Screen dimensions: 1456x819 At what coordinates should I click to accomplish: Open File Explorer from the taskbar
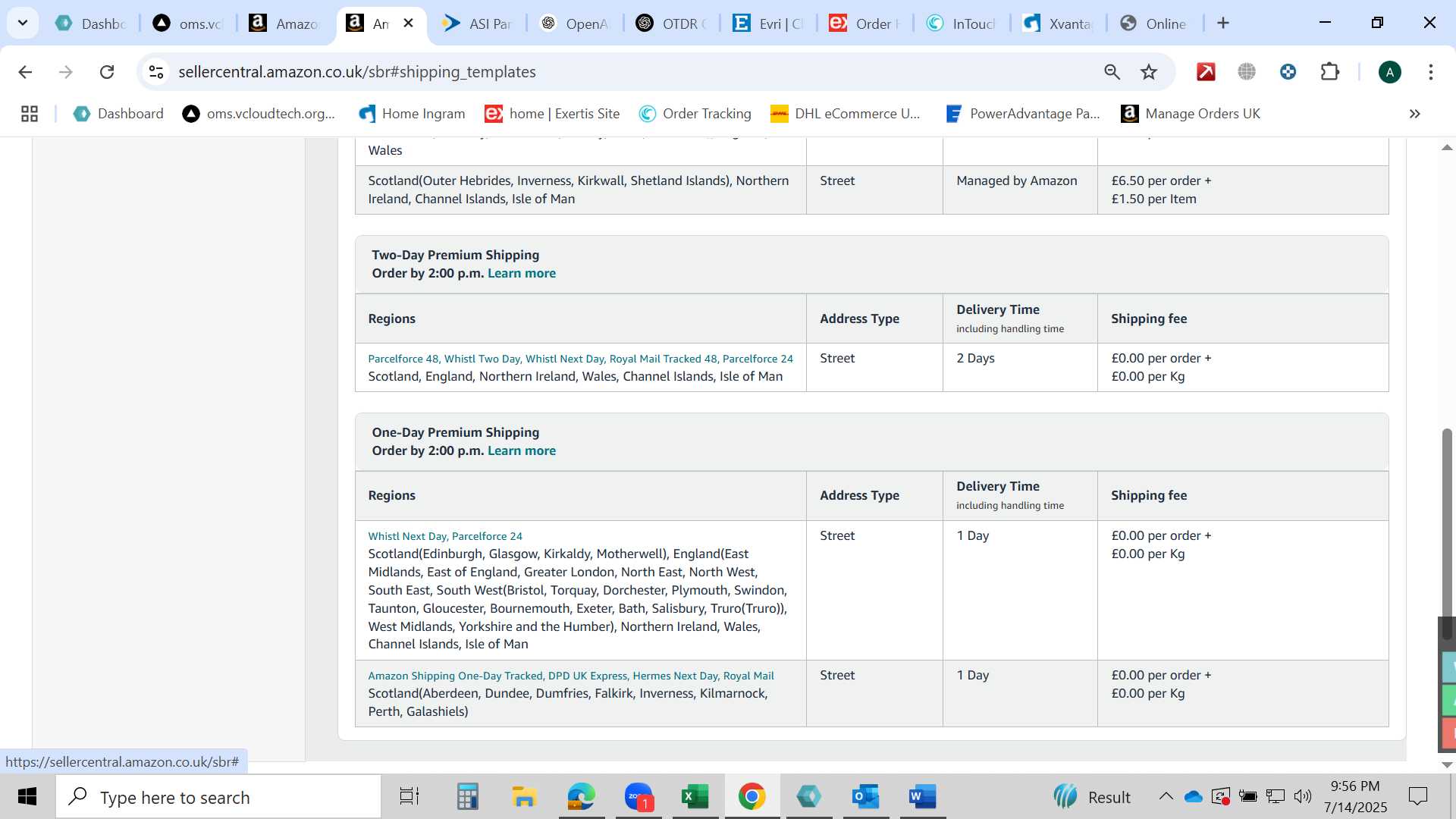coord(524,797)
